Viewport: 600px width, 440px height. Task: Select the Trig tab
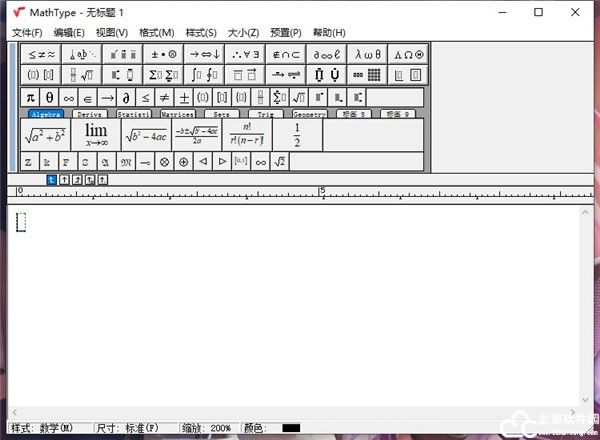[265, 115]
